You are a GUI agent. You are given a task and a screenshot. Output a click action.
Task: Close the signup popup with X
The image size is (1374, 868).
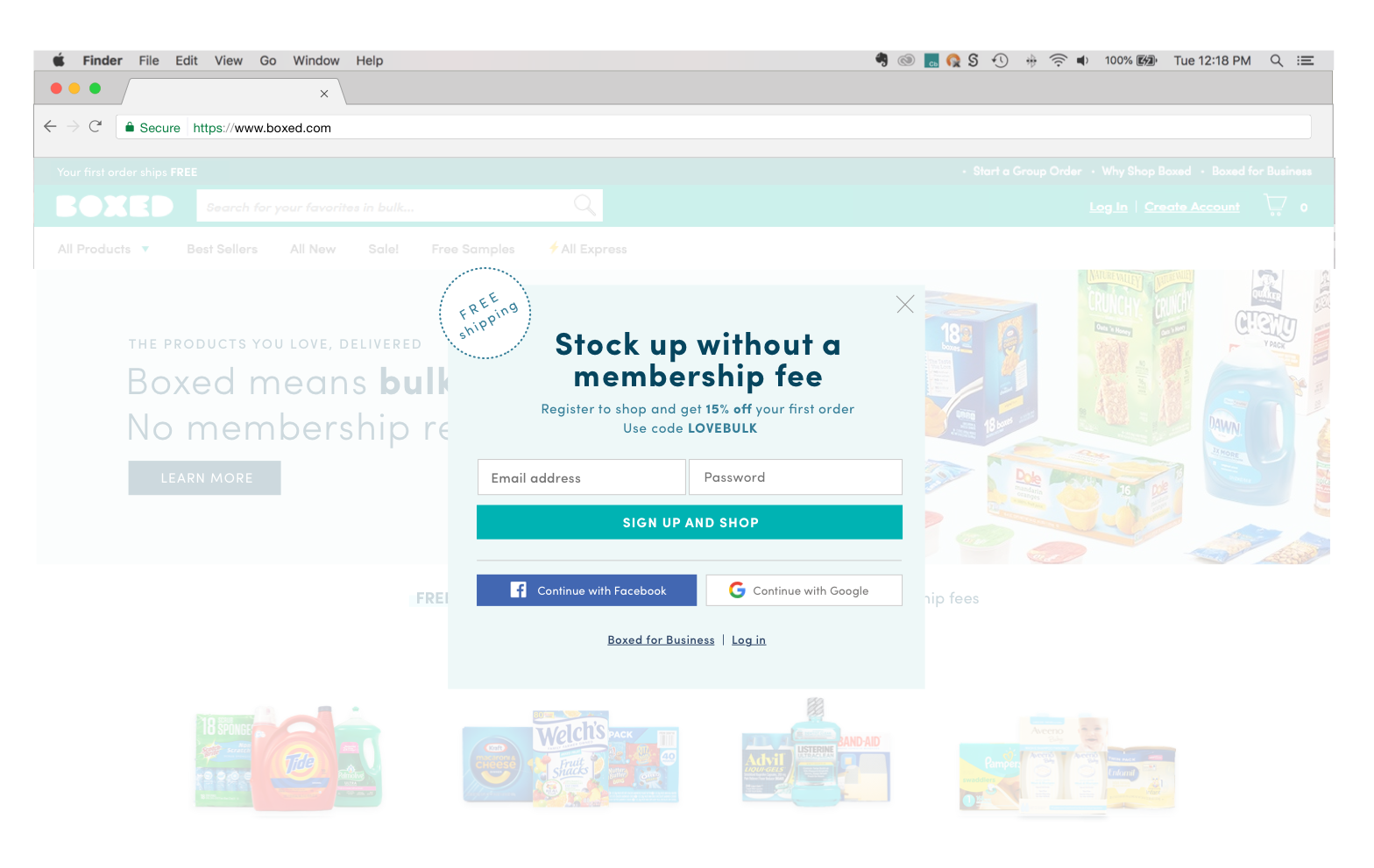click(x=905, y=304)
